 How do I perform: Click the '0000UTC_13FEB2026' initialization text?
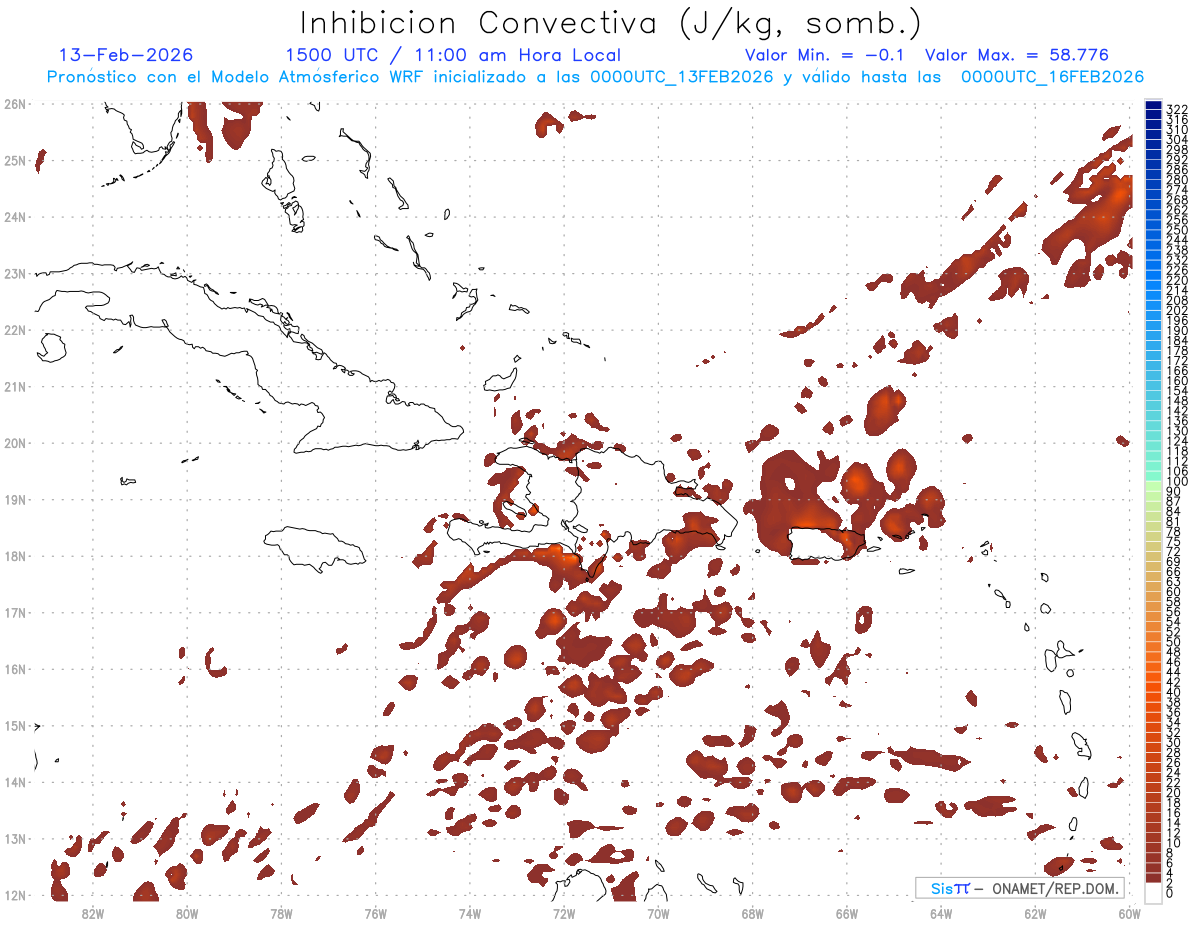[681, 77]
